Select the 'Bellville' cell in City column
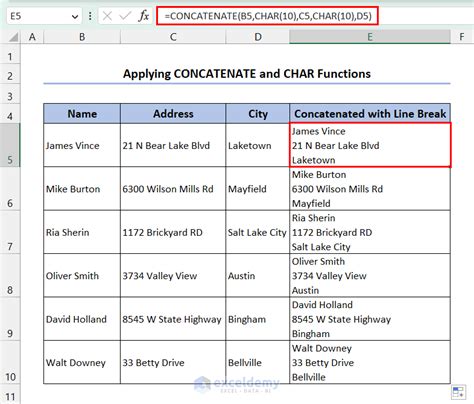 (x=258, y=362)
